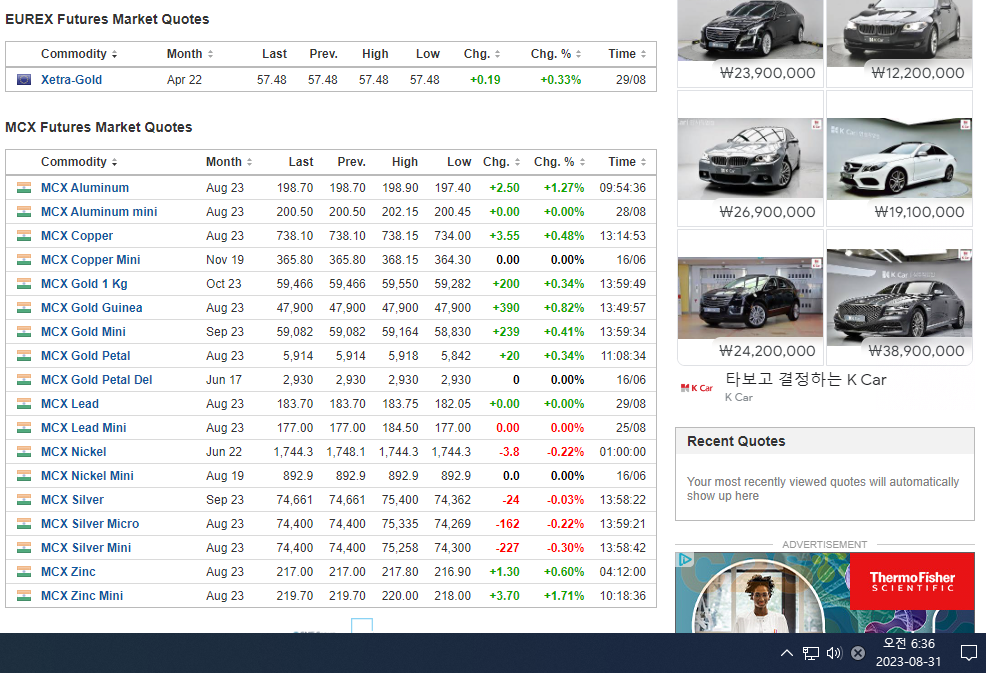Show hidden system tray icons chevron
This screenshot has height=673, width=986.
[x=787, y=653]
